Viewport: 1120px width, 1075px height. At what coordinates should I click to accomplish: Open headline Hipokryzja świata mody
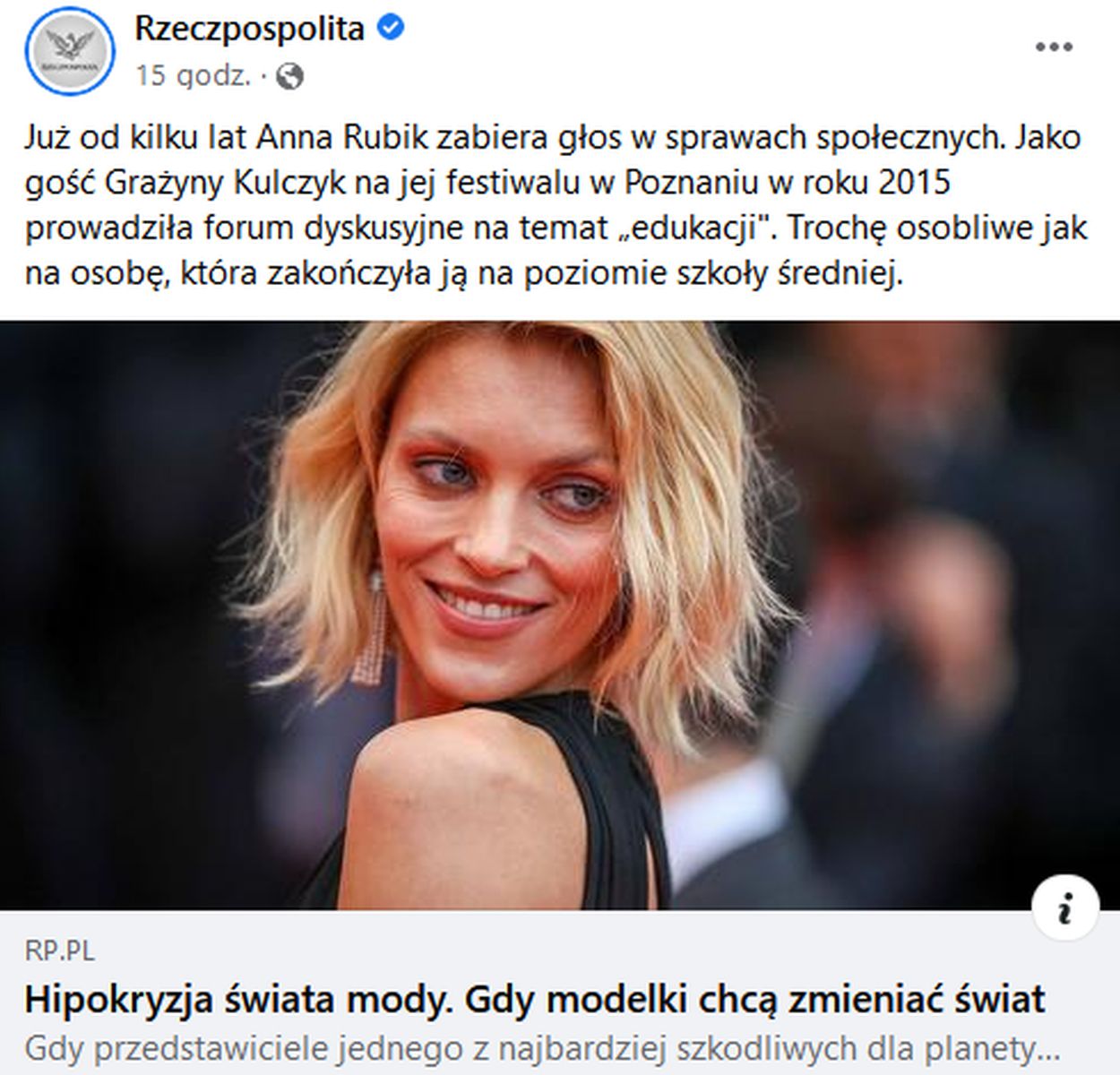535,998
